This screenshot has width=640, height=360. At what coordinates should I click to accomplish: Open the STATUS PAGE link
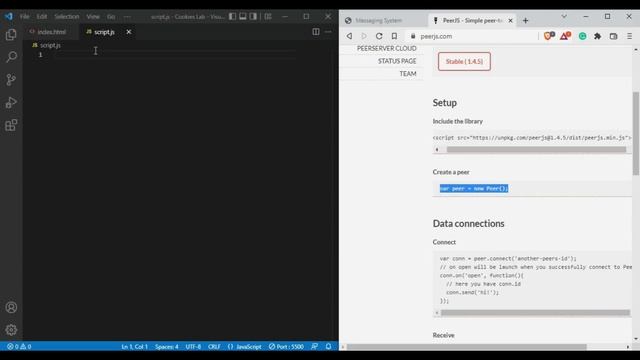pyautogui.click(x=397, y=61)
